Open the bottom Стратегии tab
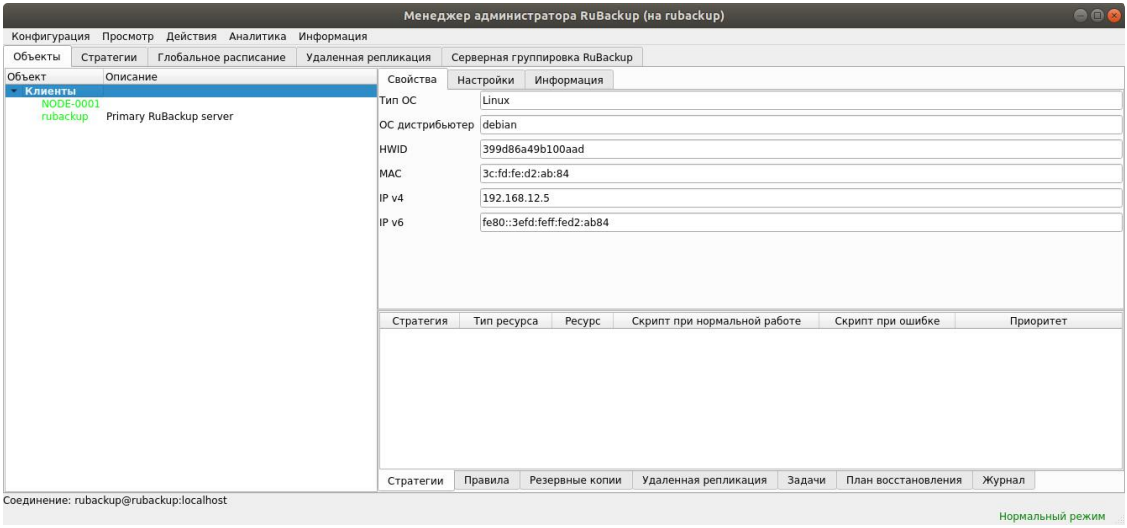The image size is (1127, 528). coord(416,481)
